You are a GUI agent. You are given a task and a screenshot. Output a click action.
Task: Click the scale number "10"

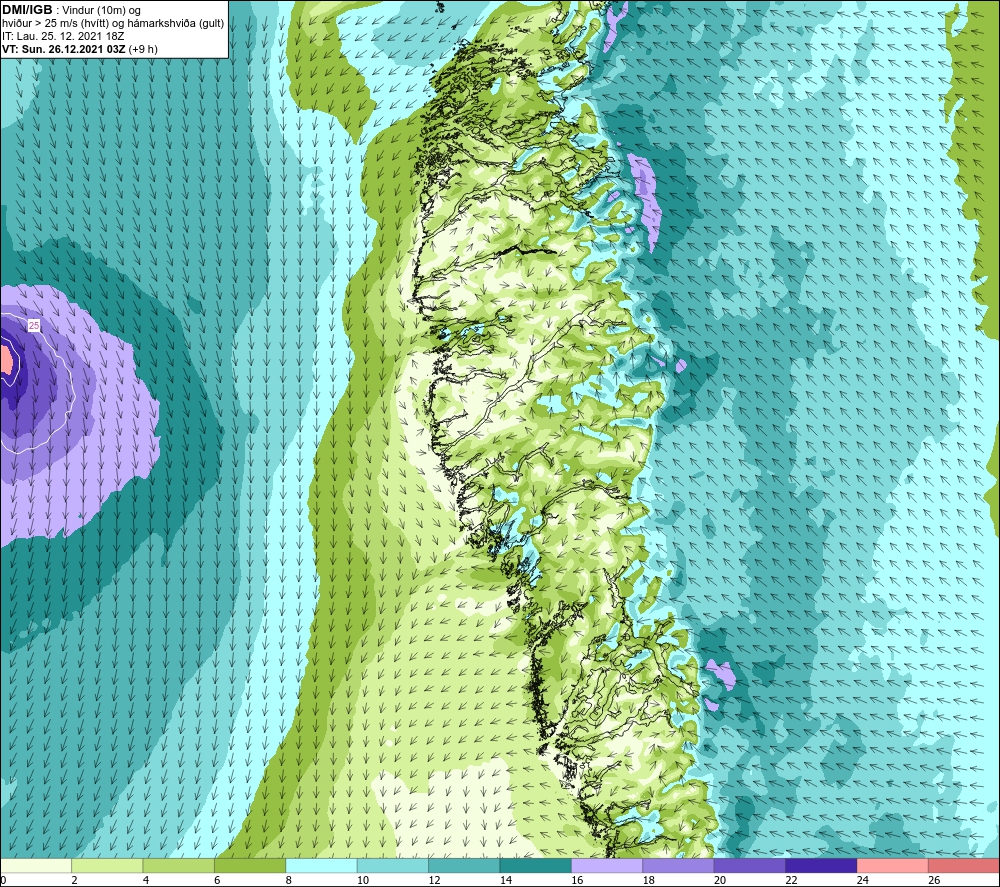(363, 880)
